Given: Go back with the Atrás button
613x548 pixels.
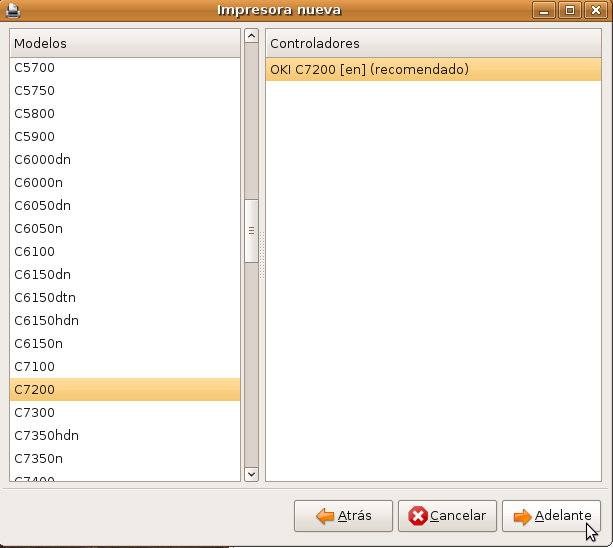Looking at the screenshot, I should coord(343,516).
